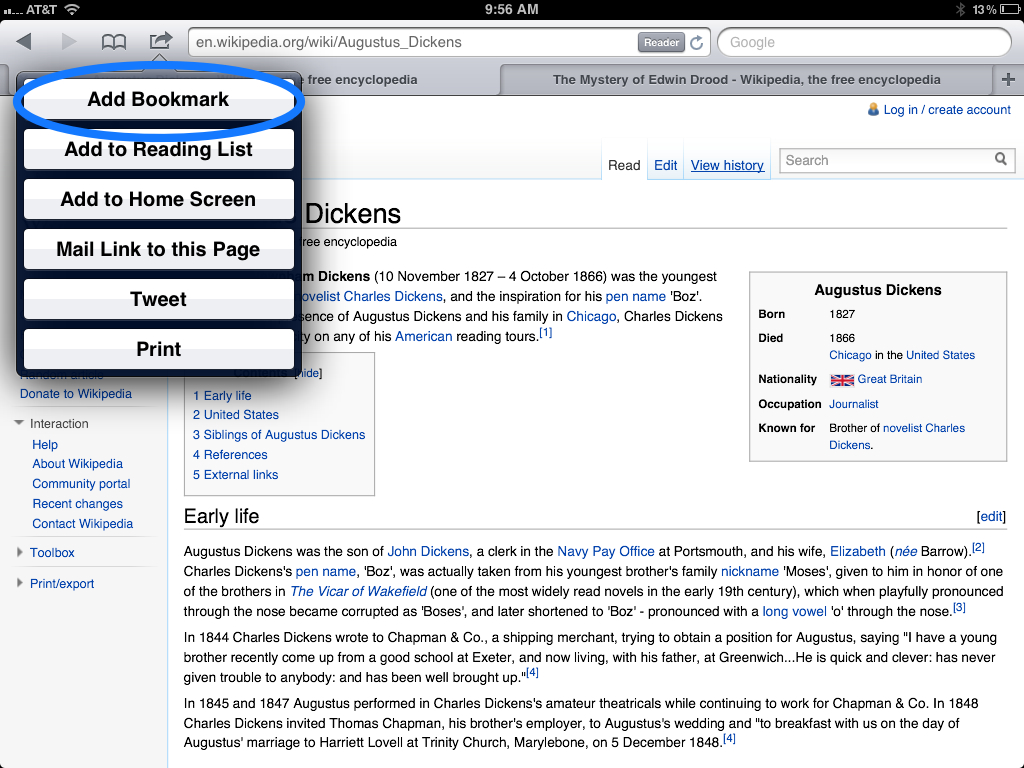1024x768 pixels.
Task: Tap the Safari forward arrow
Action: coord(69,42)
